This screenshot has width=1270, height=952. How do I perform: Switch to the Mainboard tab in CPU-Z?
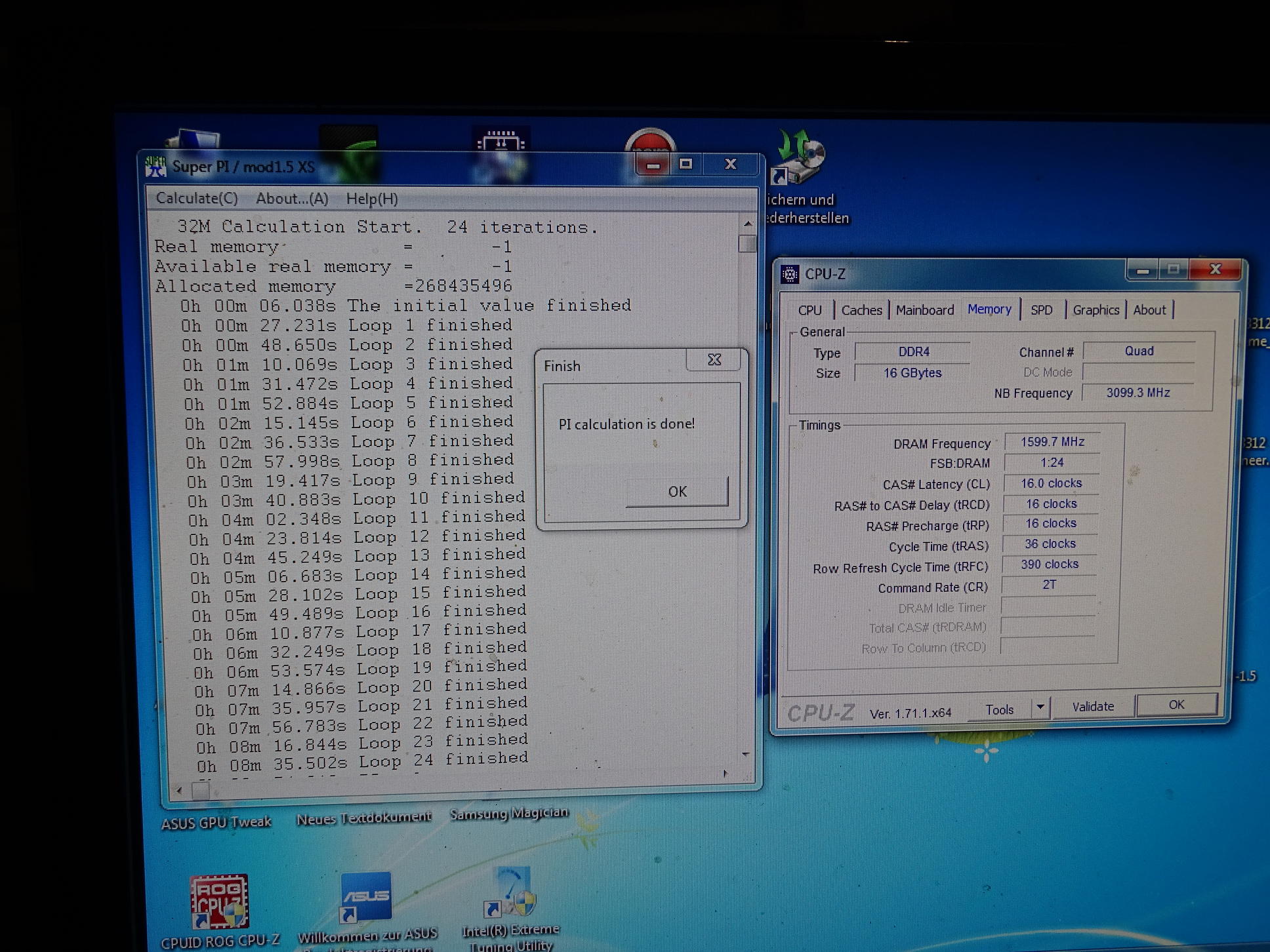(x=925, y=310)
